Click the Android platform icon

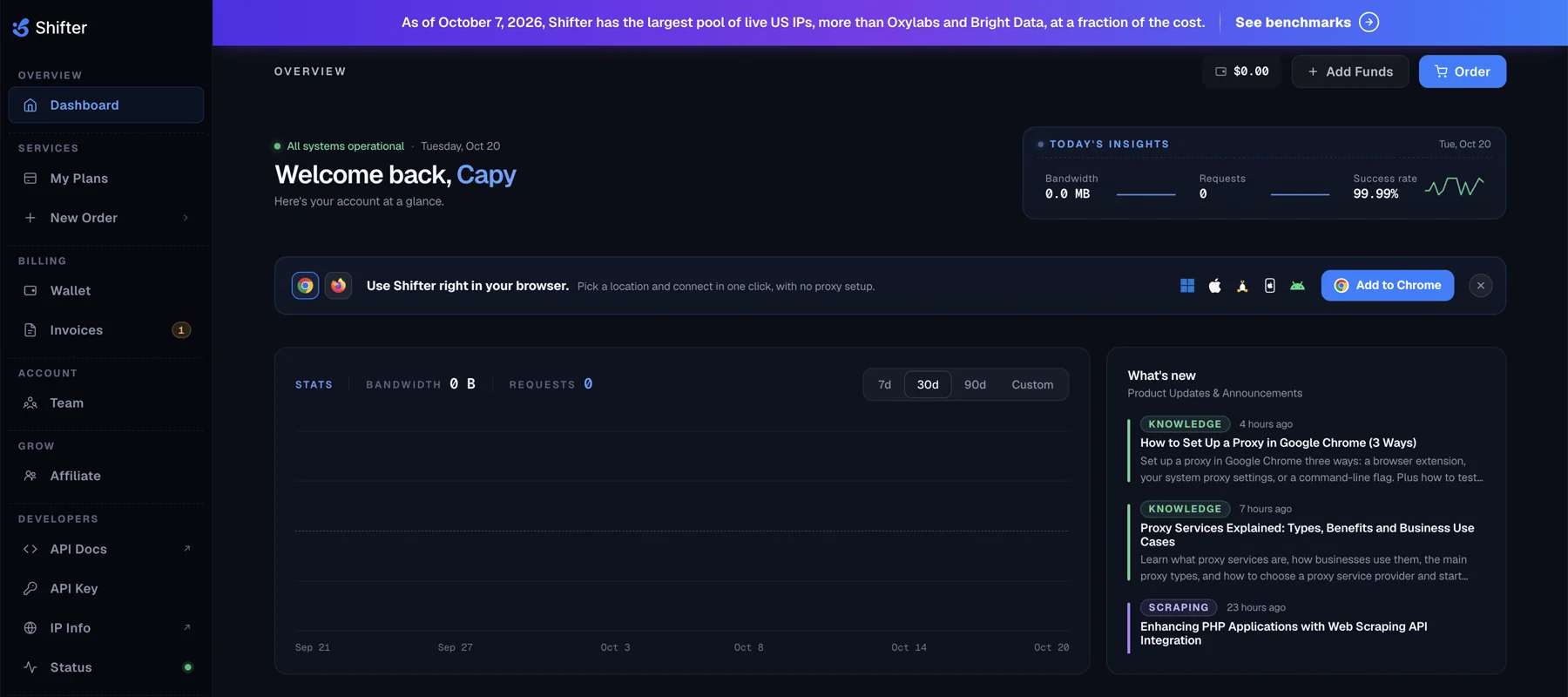click(1297, 286)
